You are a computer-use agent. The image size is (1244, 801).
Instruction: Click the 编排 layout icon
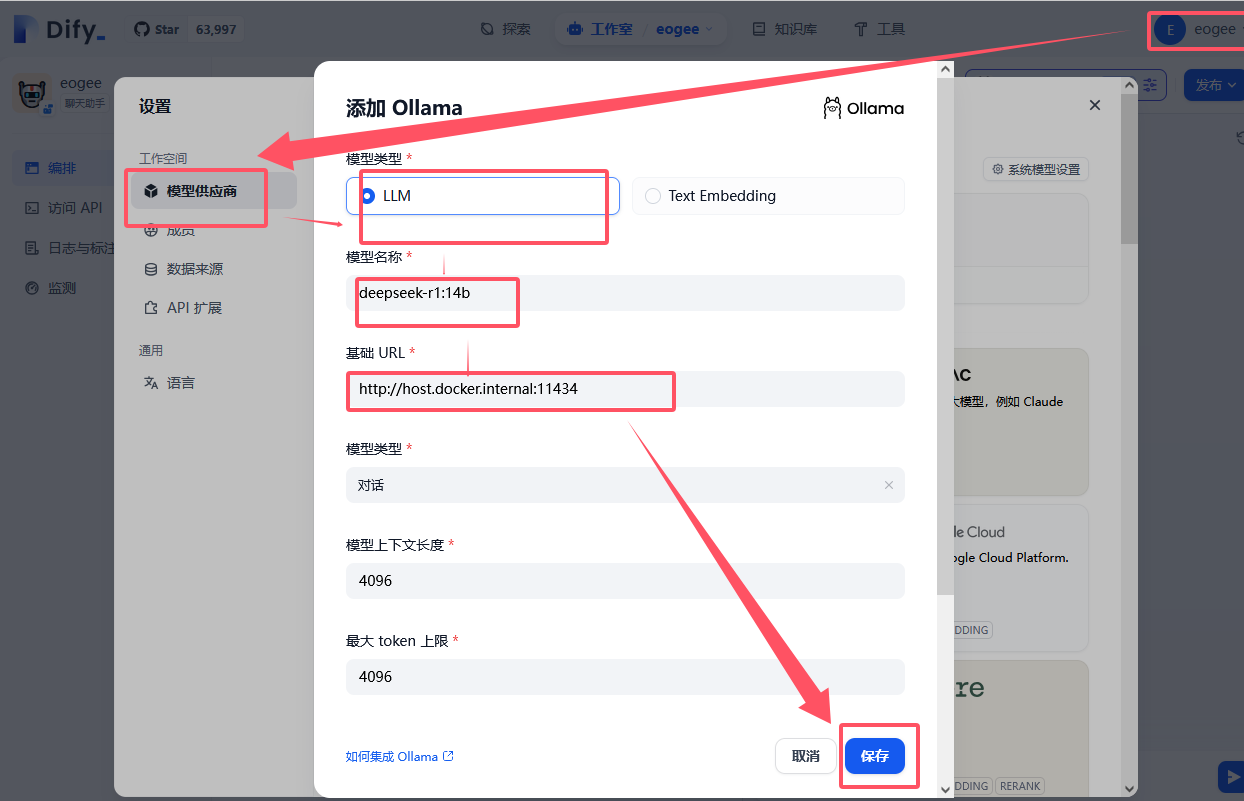(x=32, y=168)
